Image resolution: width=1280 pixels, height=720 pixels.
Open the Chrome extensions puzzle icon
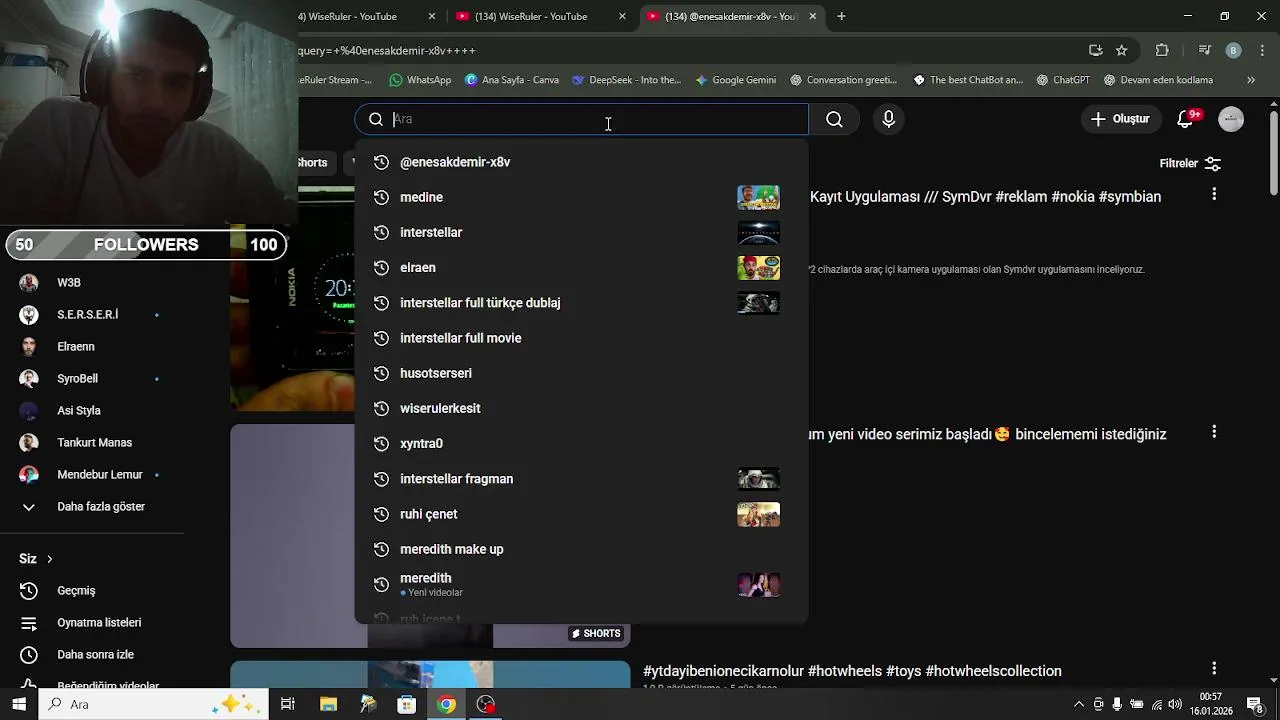(x=1162, y=50)
